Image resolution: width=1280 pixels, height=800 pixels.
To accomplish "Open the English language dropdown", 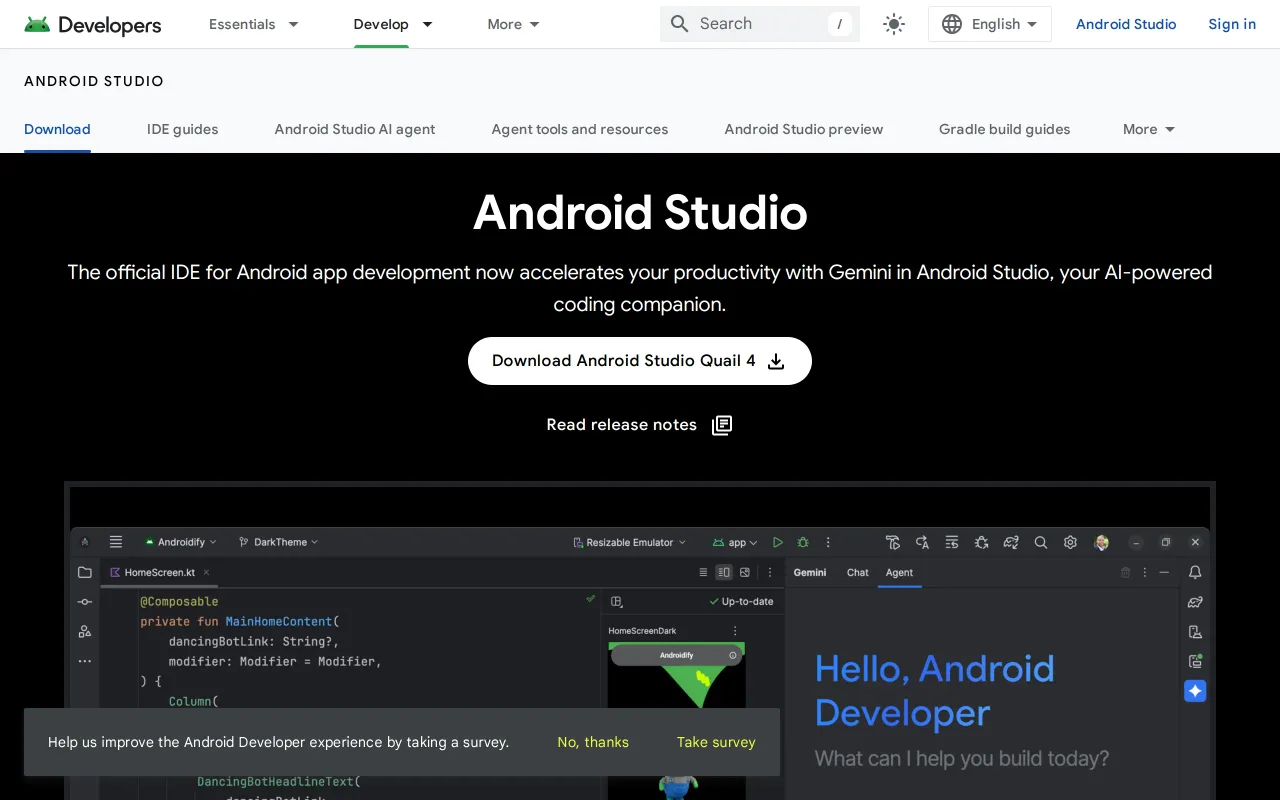I will click(x=990, y=24).
